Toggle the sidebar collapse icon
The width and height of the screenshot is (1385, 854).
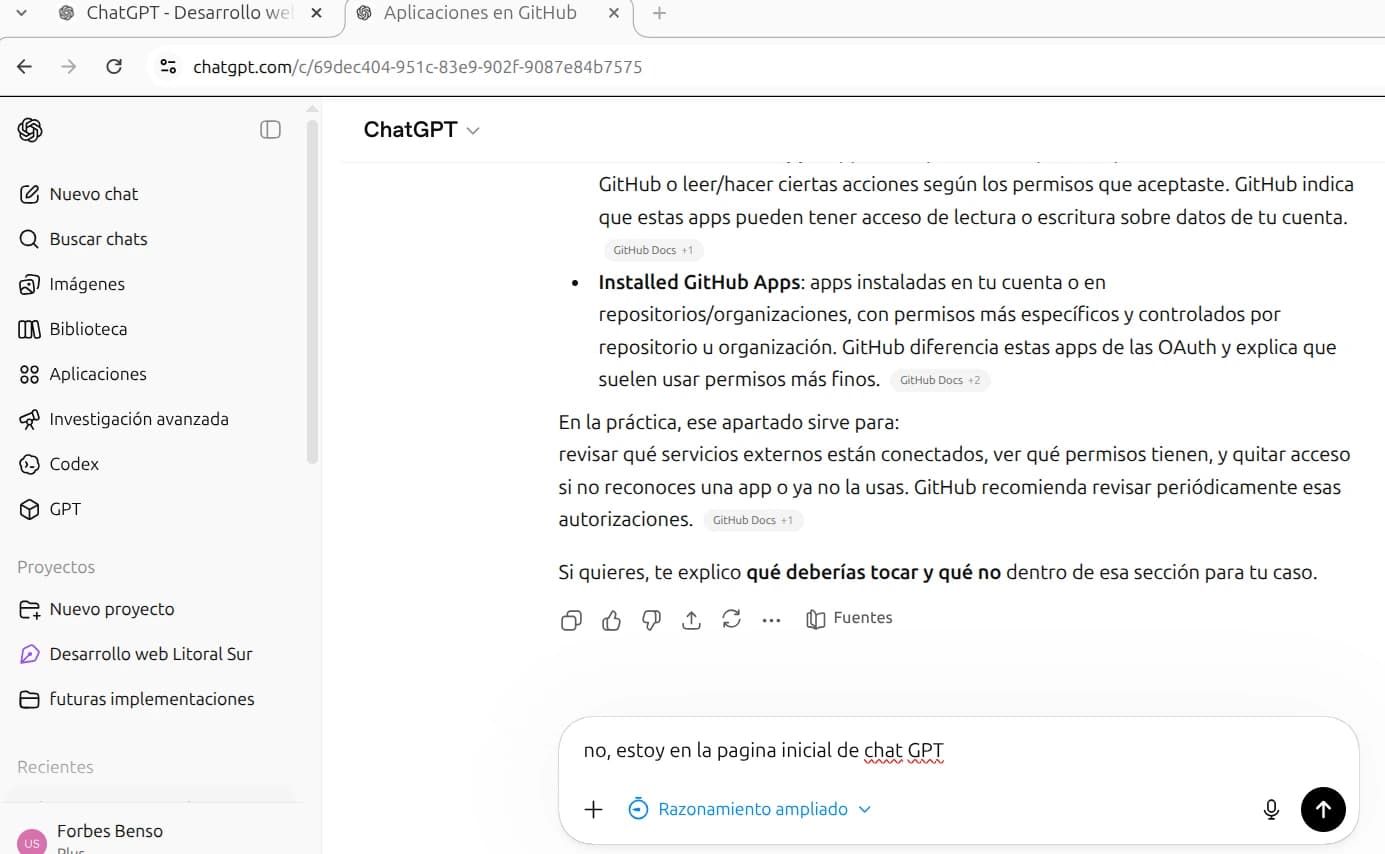[x=270, y=130]
